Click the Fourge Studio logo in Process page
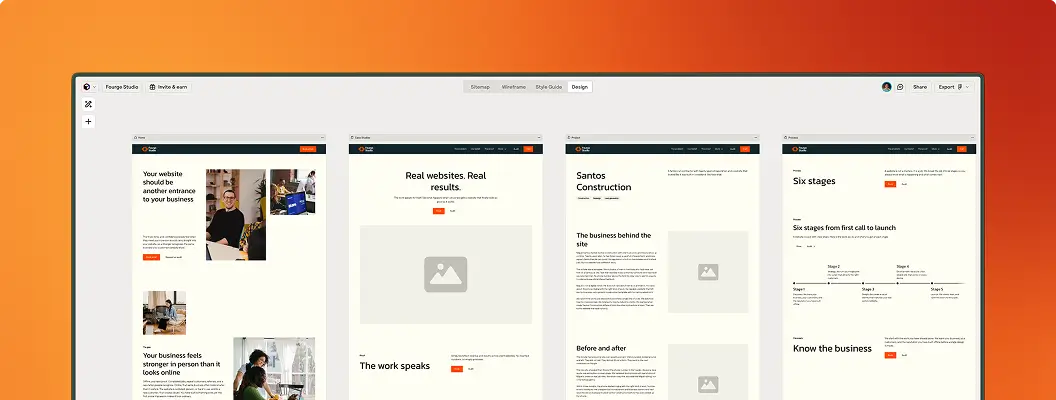 [x=798, y=149]
